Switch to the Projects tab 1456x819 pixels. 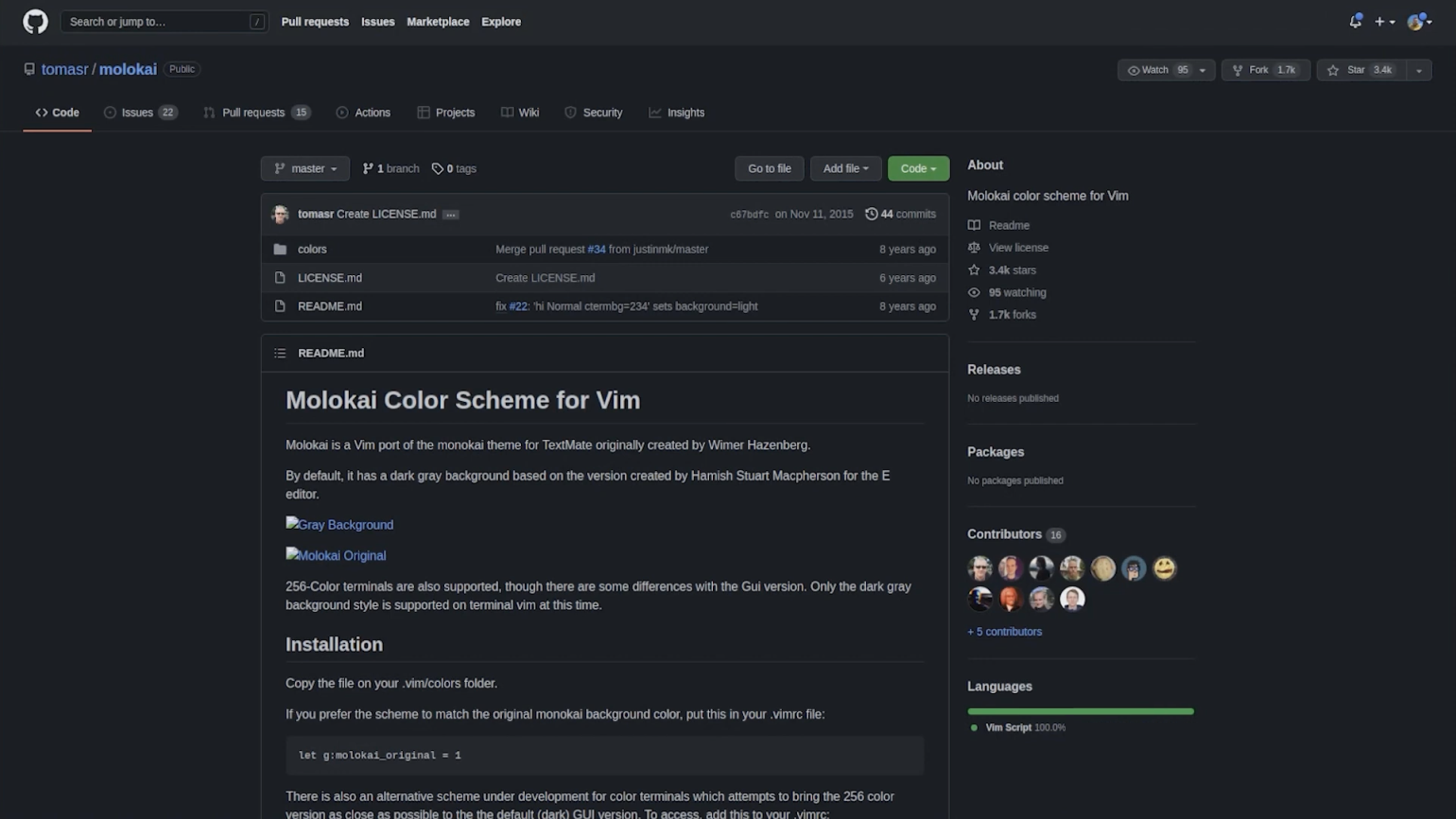point(445,113)
